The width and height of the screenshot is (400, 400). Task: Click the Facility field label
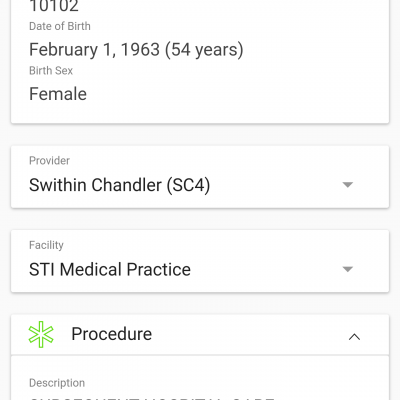tap(46, 245)
